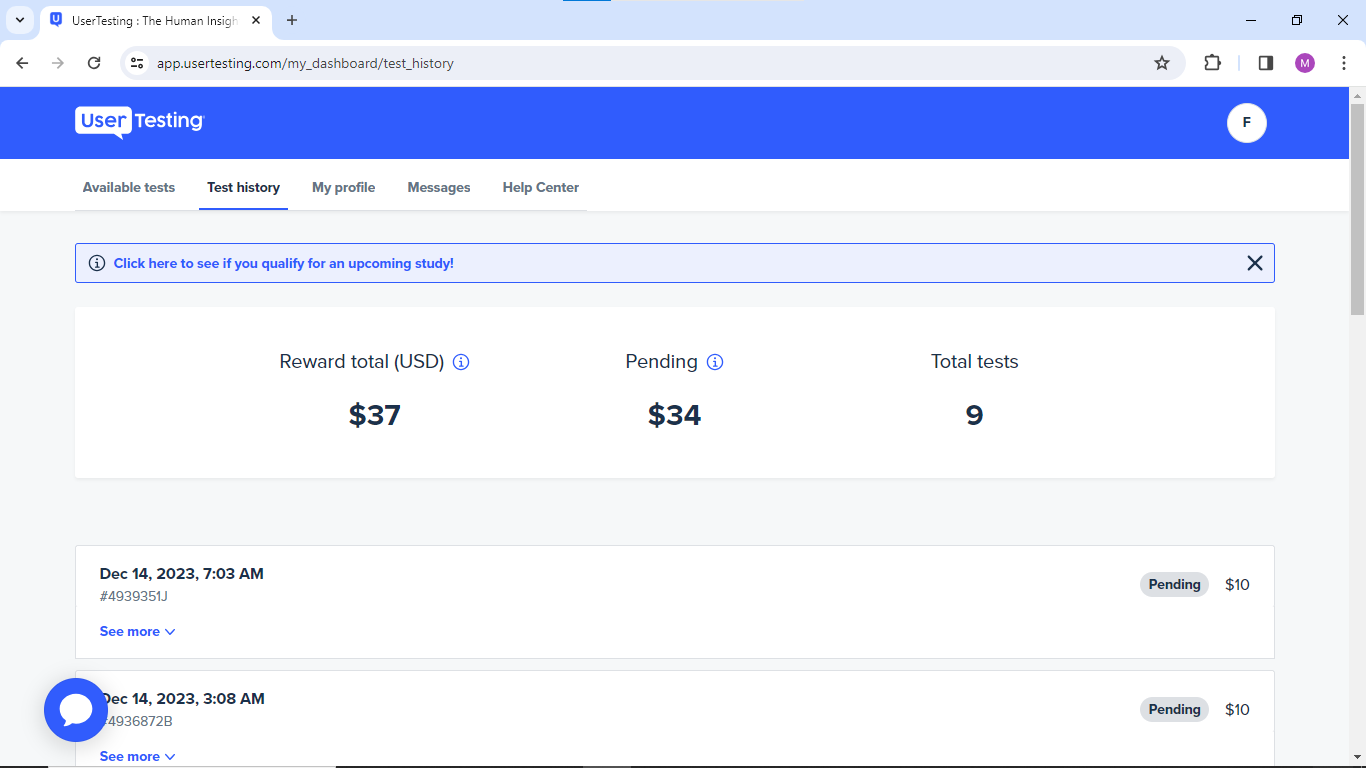The height and width of the screenshot is (768, 1366).
Task: Open the Help Center link
Action: [x=540, y=187]
